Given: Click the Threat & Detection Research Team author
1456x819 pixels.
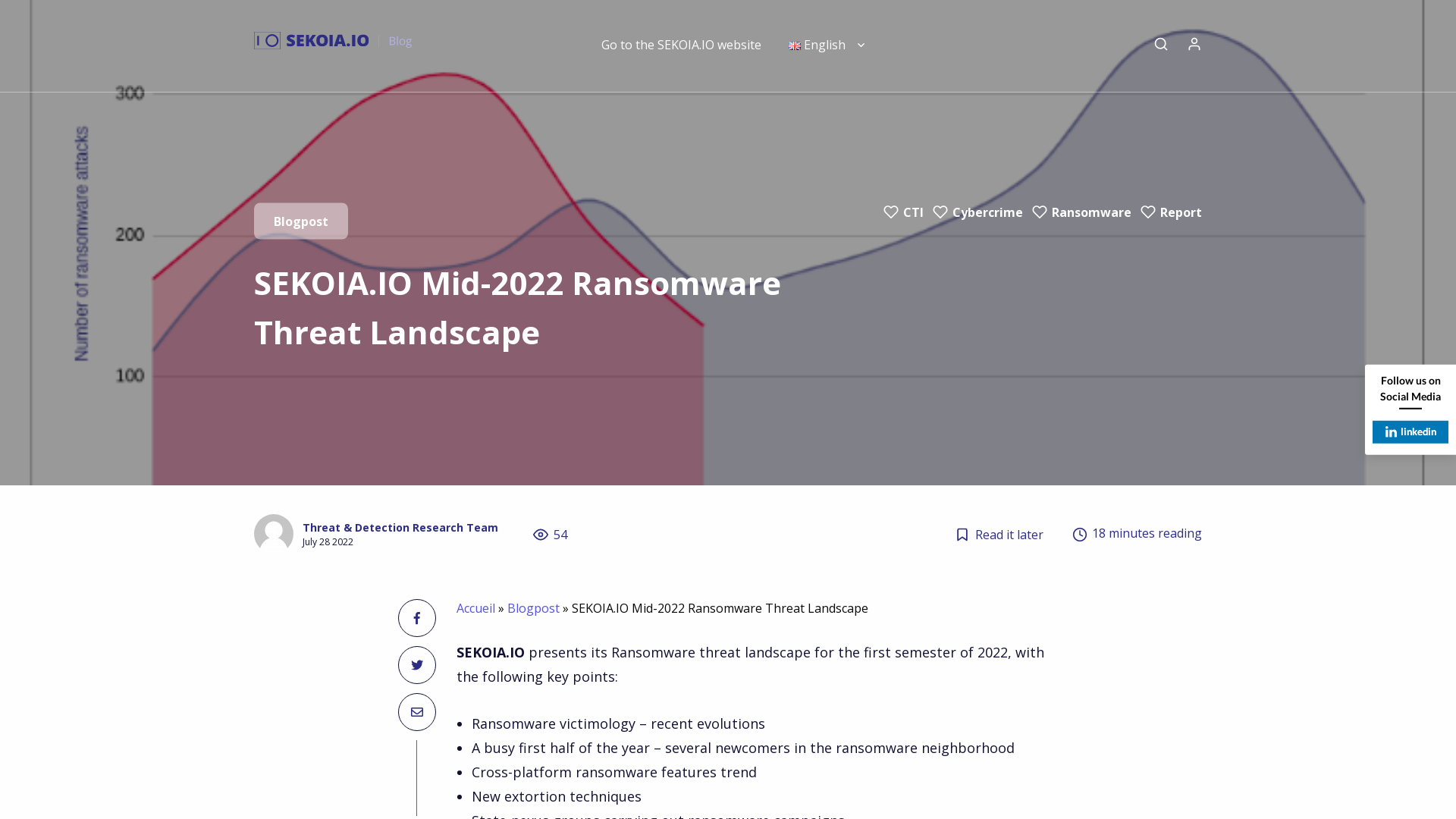Looking at the screenshot, I should point(400,527).
